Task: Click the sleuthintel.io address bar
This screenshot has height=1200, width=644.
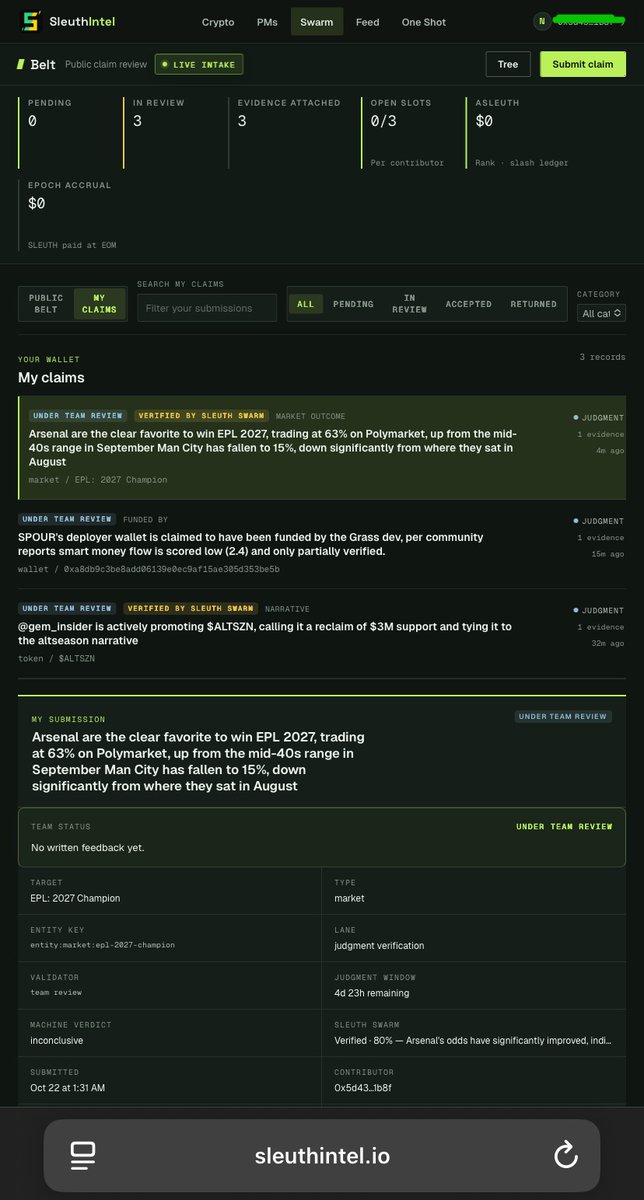Action: (x=322, y=1156)
